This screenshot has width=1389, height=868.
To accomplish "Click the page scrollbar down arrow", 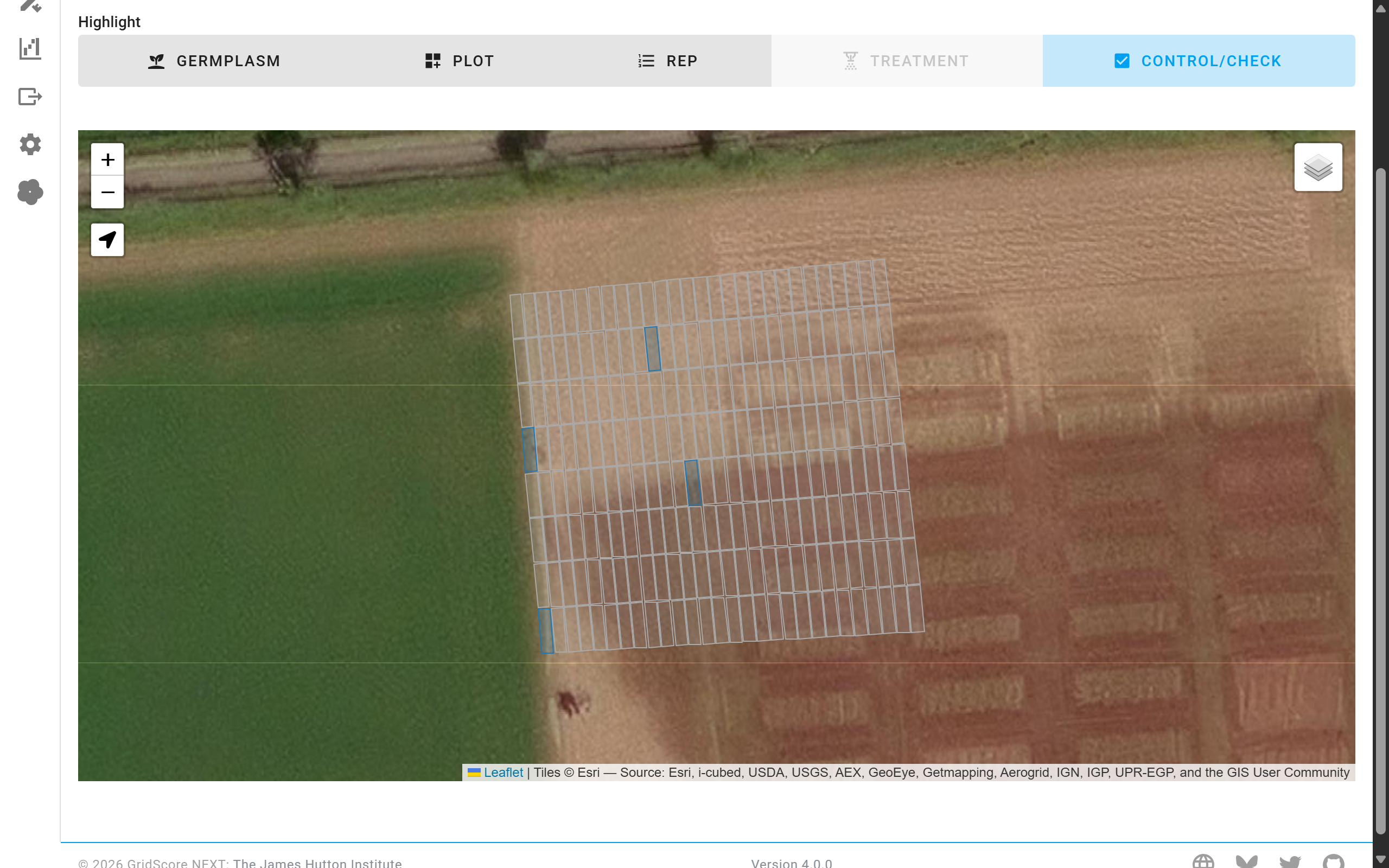I will 1380,859.
